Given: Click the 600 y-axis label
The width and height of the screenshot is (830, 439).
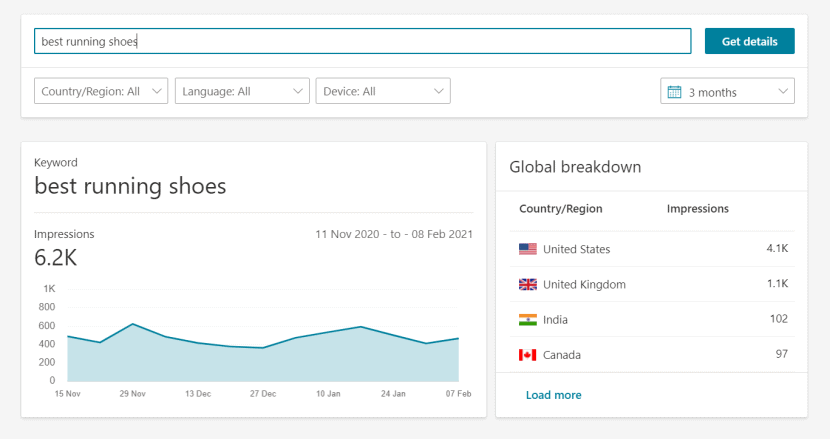Looking at the screenshot, I should 47,326.
